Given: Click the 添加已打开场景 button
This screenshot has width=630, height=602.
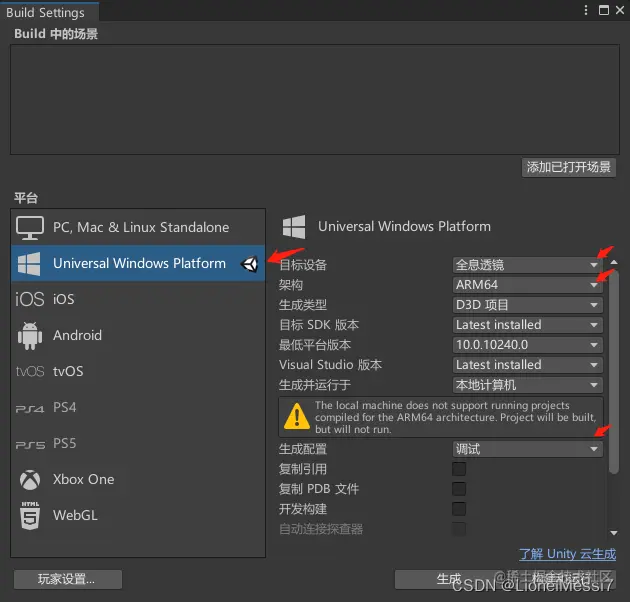Looking at the screenshot, I should click(x=569, y=167).
